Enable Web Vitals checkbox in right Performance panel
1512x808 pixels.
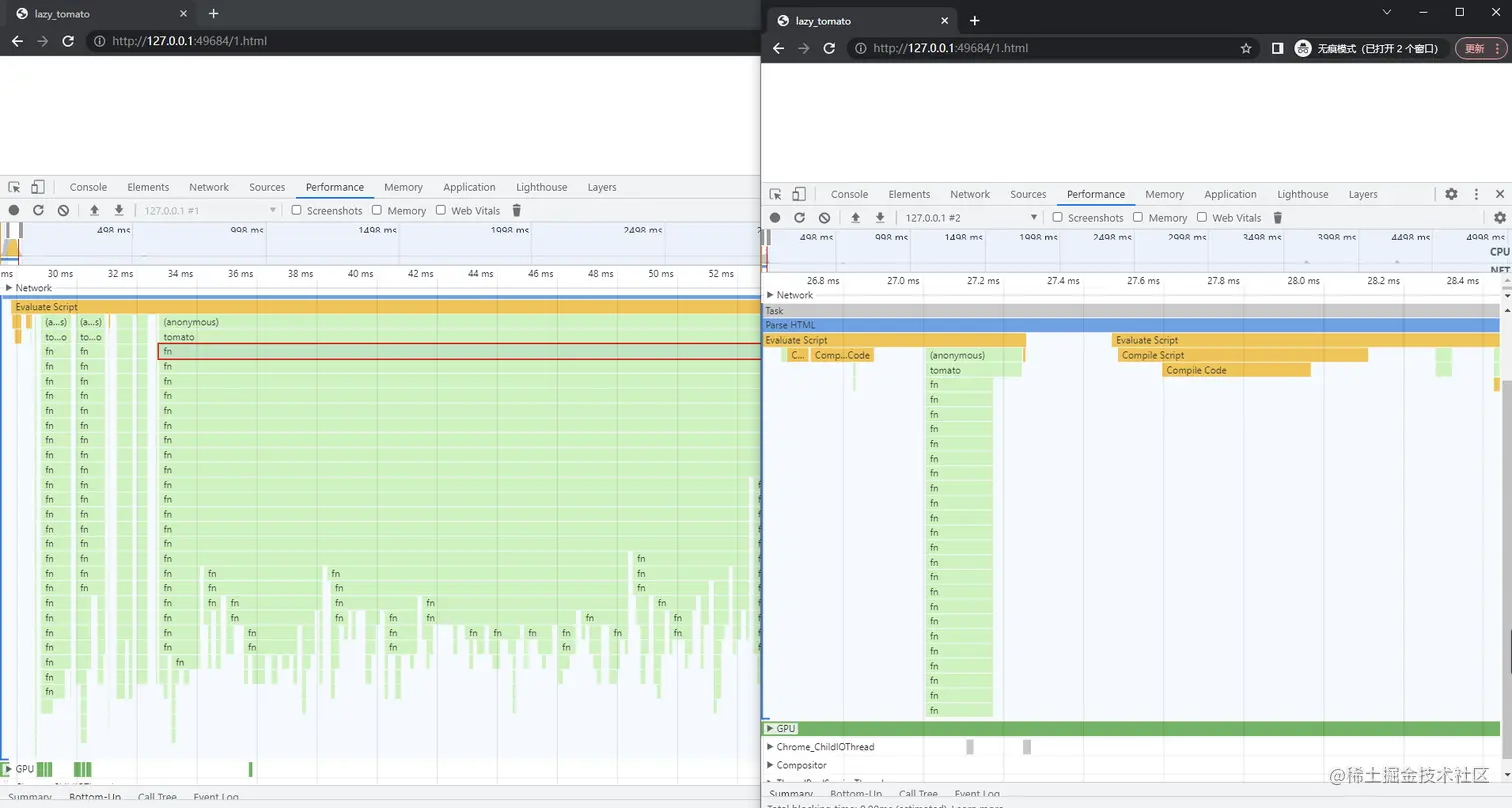point(1201,217)
